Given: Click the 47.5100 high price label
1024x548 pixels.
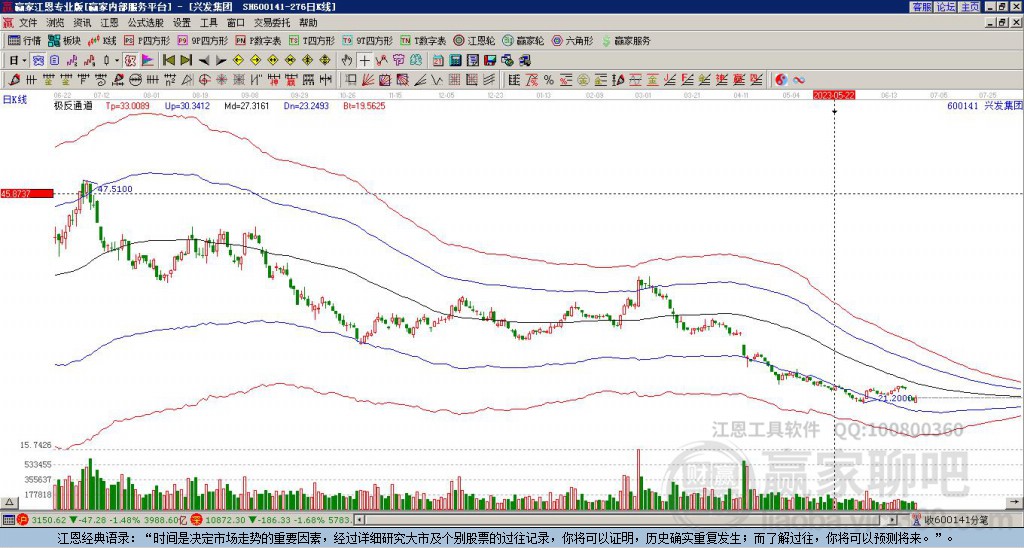Looking at the screenshot, I should (x=115, y=189).
